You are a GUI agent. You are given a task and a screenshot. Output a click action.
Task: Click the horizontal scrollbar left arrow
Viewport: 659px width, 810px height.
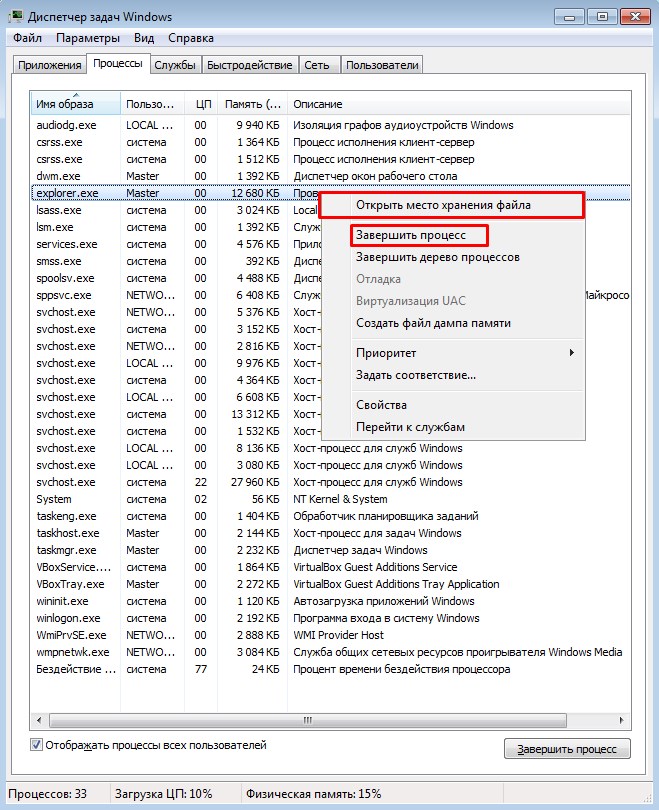coord(39,720)
